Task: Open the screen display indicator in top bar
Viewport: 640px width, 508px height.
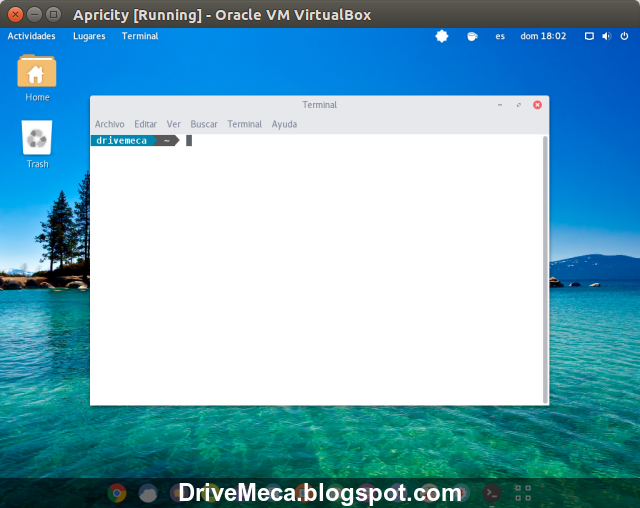Action: (589, 36)
